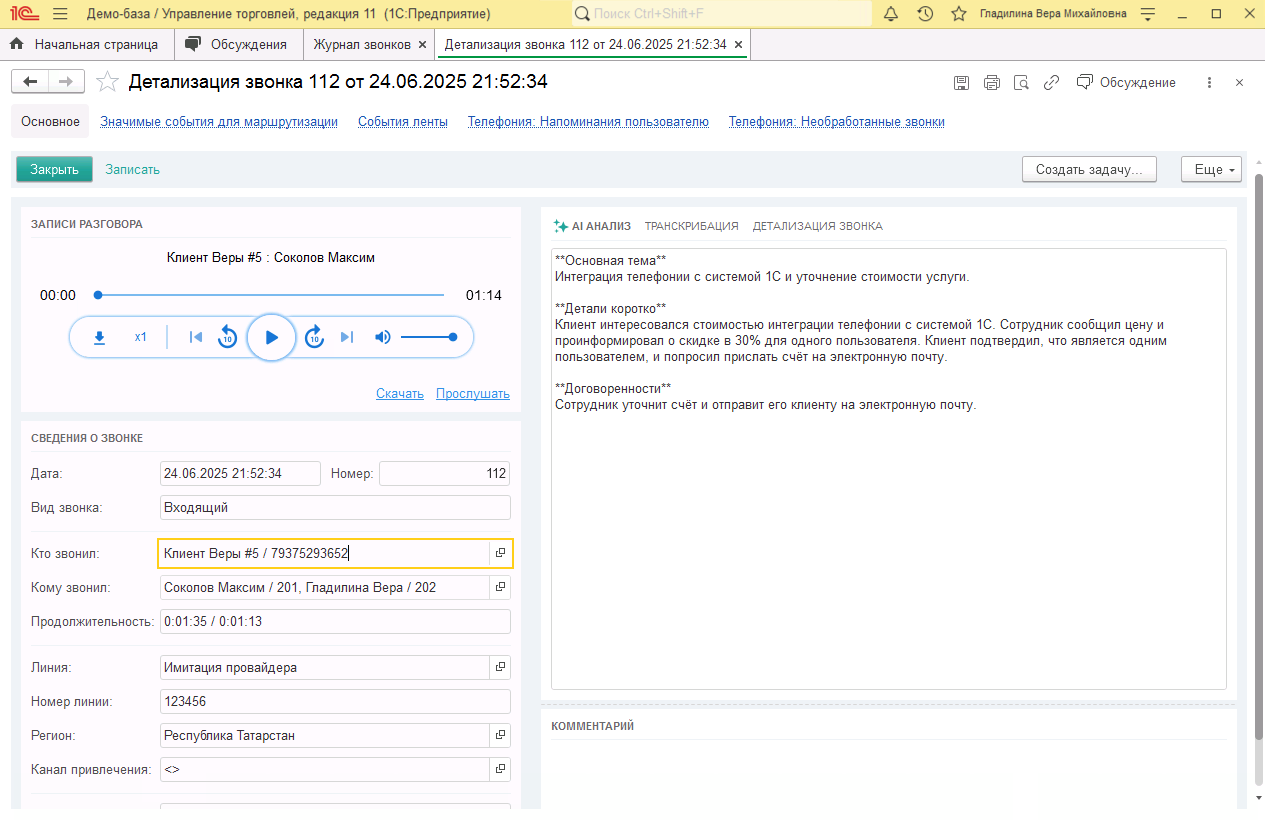
Task: Open the Кто звонил field selector
Action: coord(500,553)
